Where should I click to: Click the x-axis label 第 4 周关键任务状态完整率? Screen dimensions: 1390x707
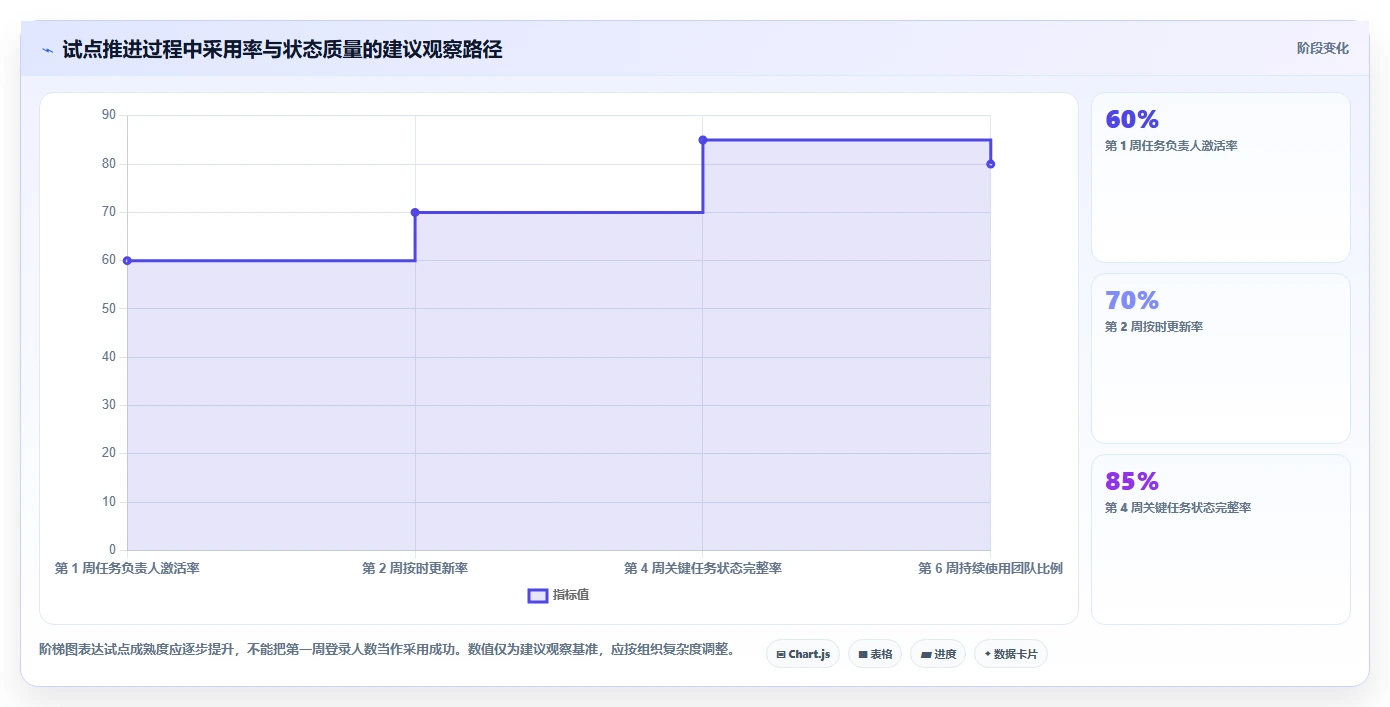click(703, 568)
